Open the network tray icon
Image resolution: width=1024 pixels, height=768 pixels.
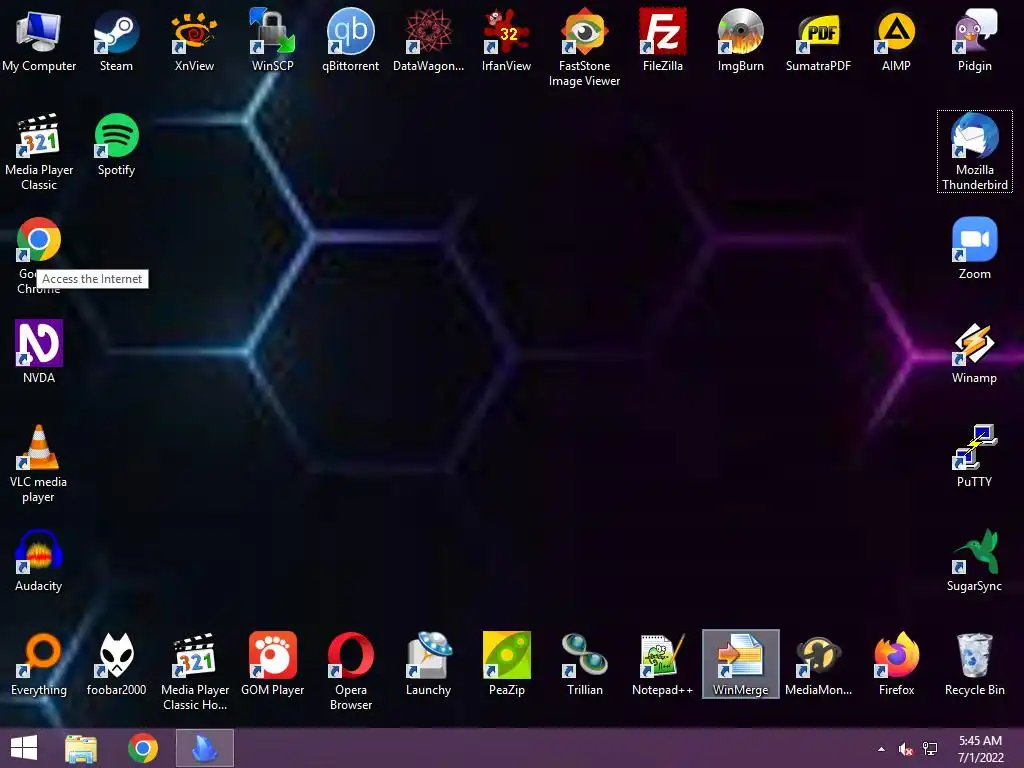tap(930, 749)
